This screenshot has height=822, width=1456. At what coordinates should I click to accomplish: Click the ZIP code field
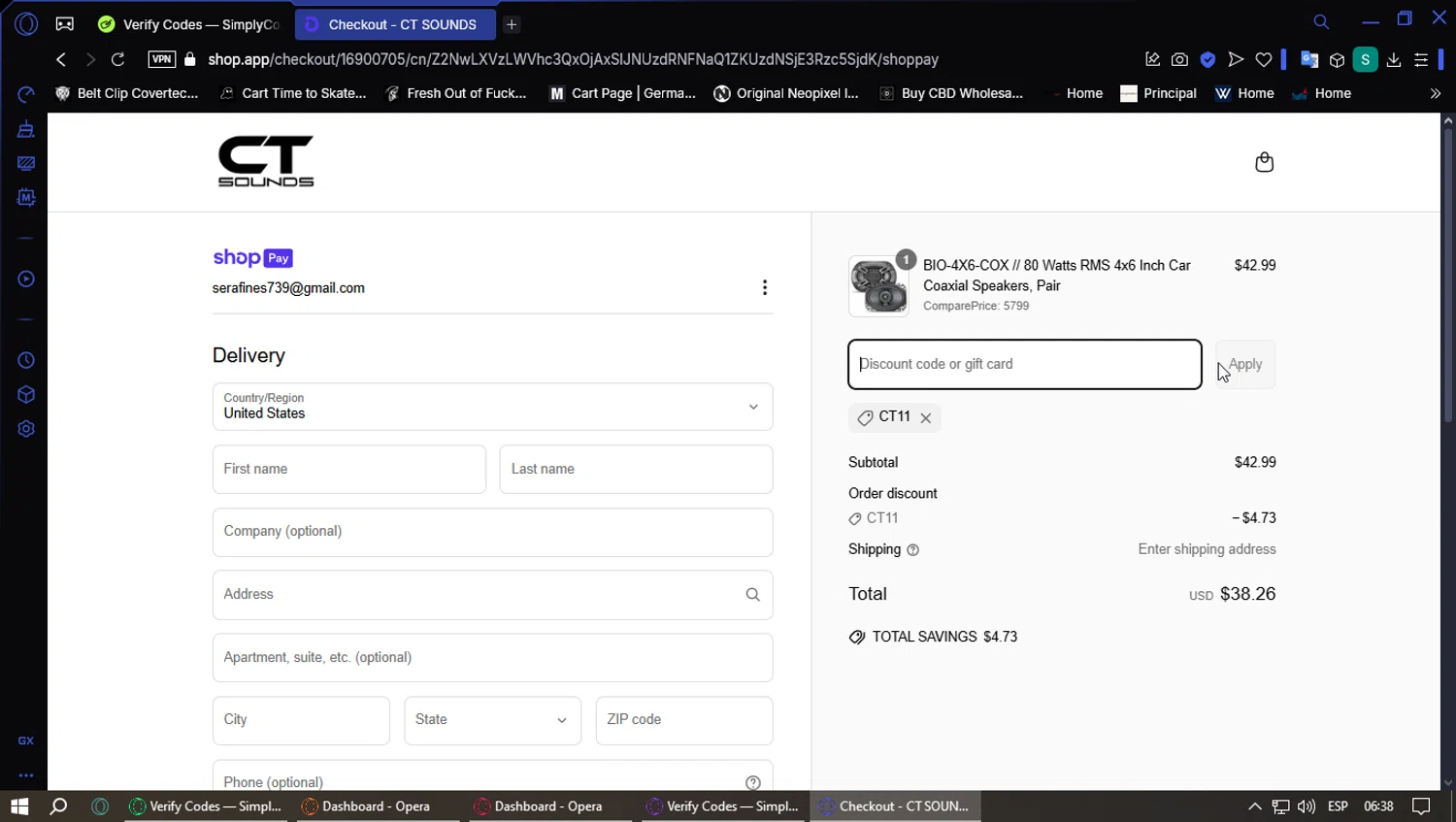684,720
